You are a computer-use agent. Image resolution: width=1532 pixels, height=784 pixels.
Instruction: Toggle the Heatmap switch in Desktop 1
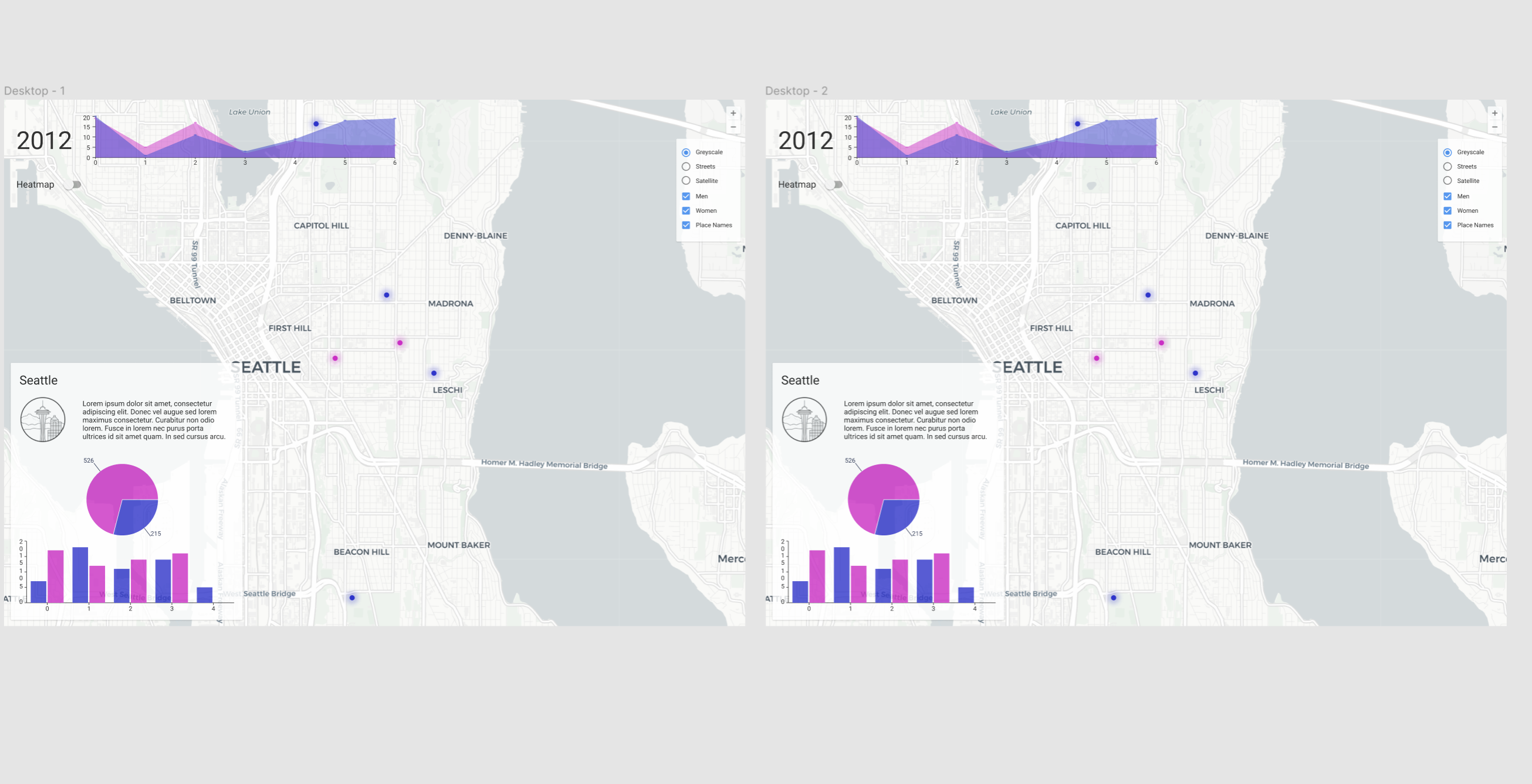pos(74,185)
